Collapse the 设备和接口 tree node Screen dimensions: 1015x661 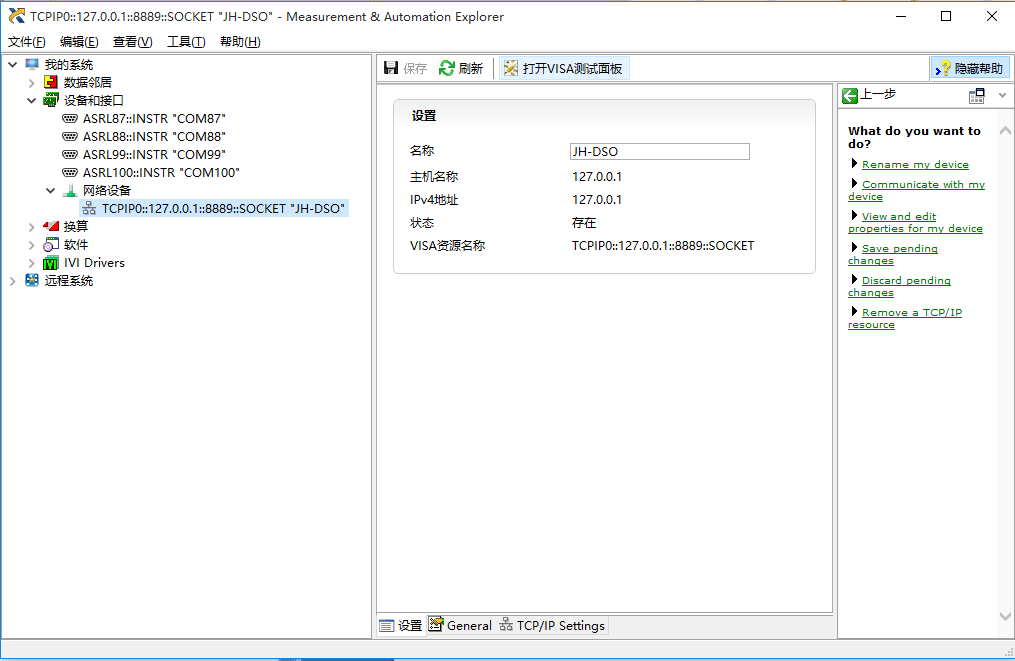click(x=31, y=100)
